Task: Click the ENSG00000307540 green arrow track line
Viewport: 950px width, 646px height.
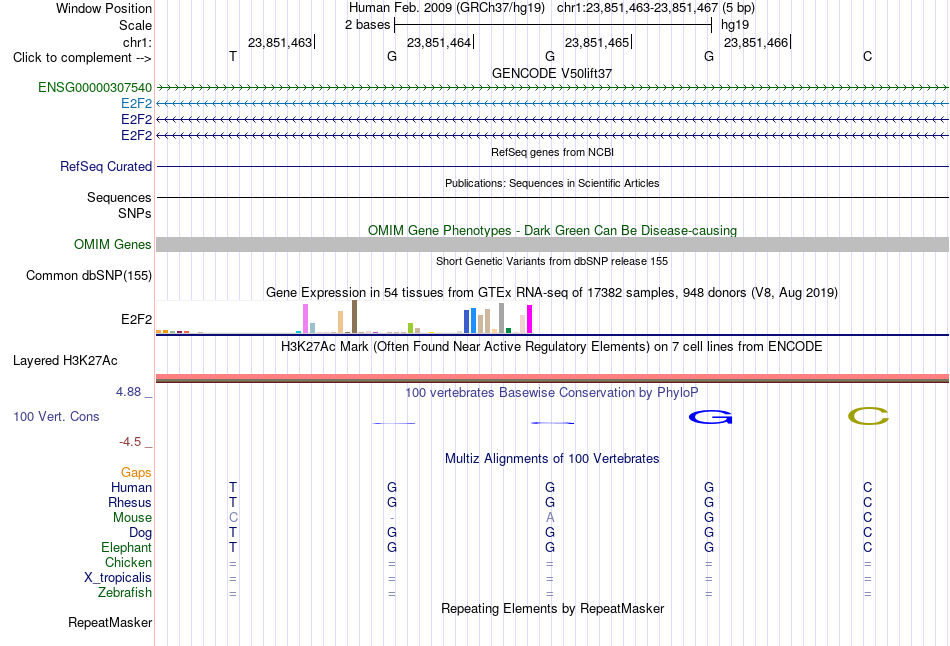Action: [x=553, y=88]
